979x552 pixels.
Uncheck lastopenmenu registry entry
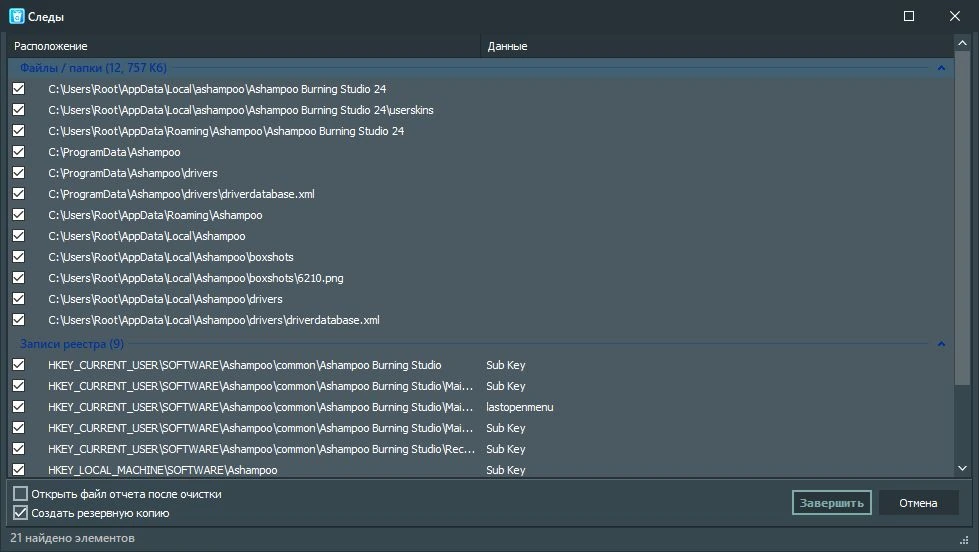[x=19, y=407]
